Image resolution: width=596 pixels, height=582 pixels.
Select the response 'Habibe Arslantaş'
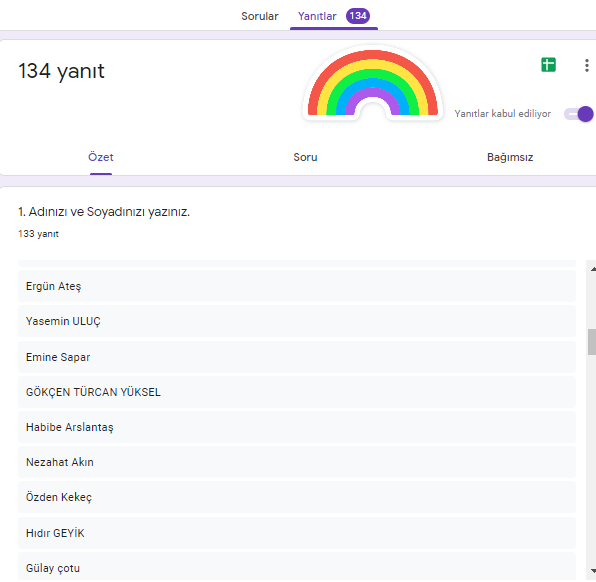coord(297,427)
